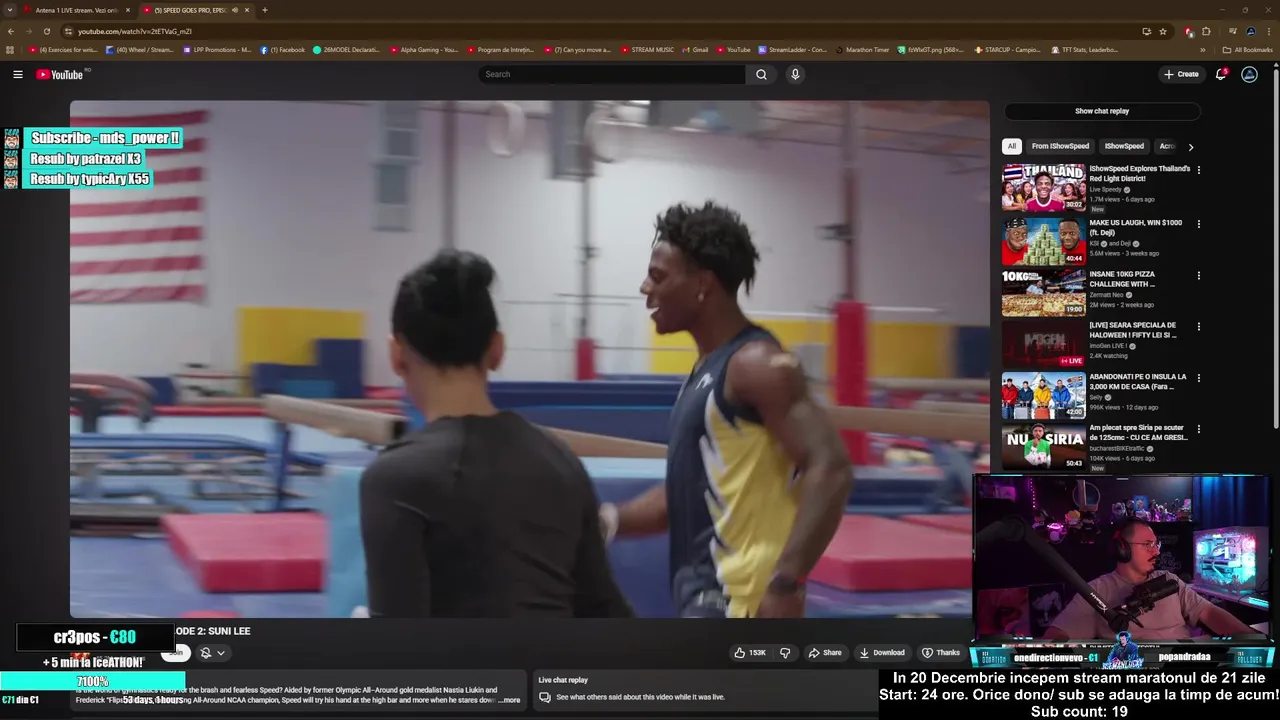Open the notifications bell
This screenshot has width=1280, height=720.
[x=1221, y=74]
